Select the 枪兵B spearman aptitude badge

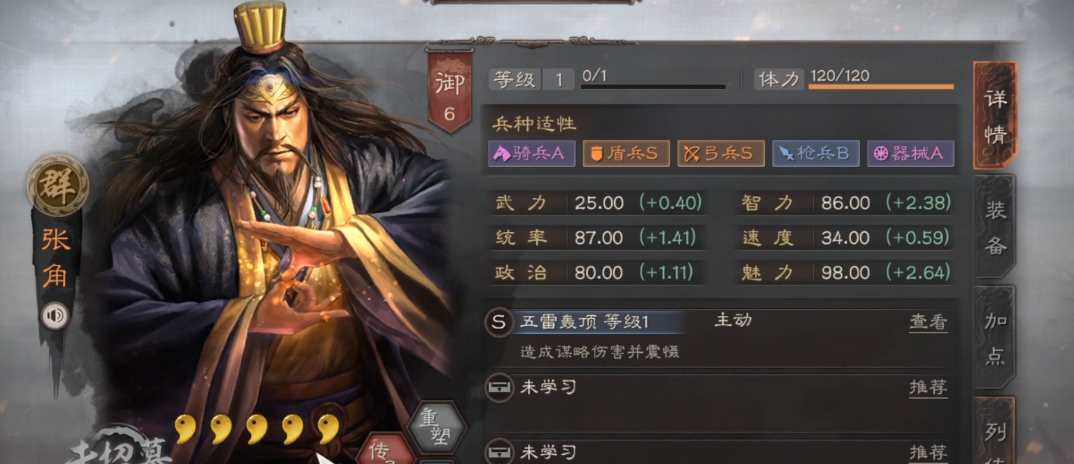click(x=816, y=154)
